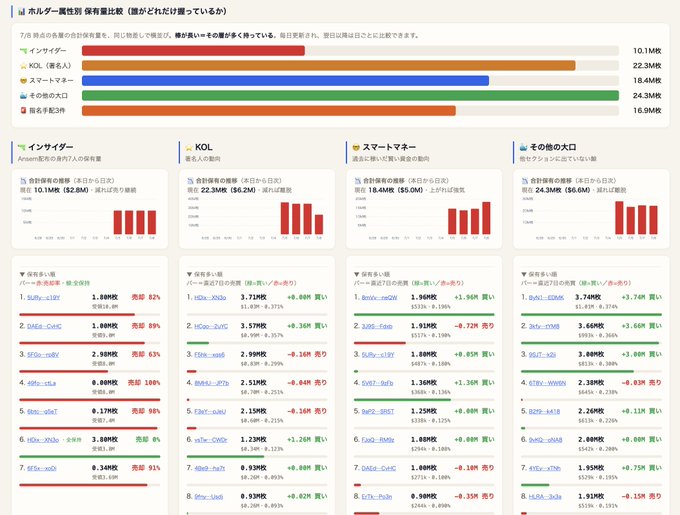This screenshot has height=515, width=680.
Task: Click the スマートマネー emoji in the comparison bar list
Action: 23,81
